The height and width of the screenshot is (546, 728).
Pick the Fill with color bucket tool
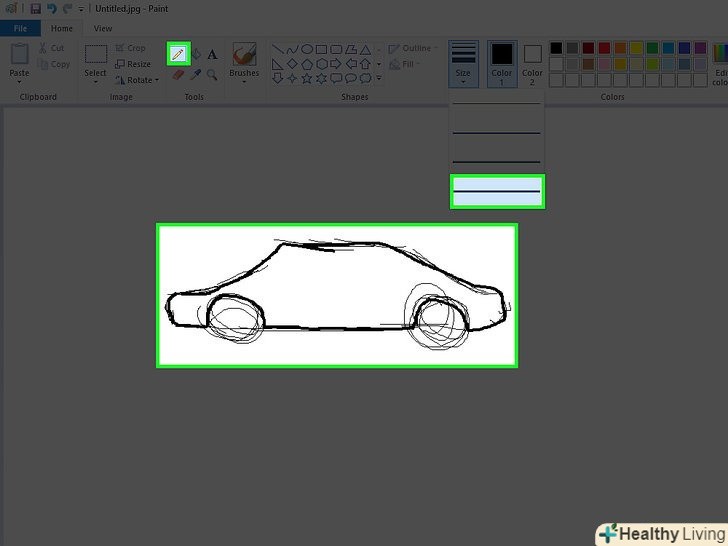click(x=196, y=54)
